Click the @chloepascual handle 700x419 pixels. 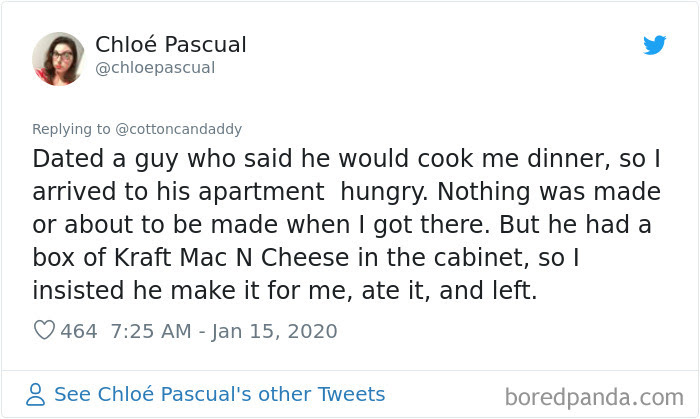155,68
